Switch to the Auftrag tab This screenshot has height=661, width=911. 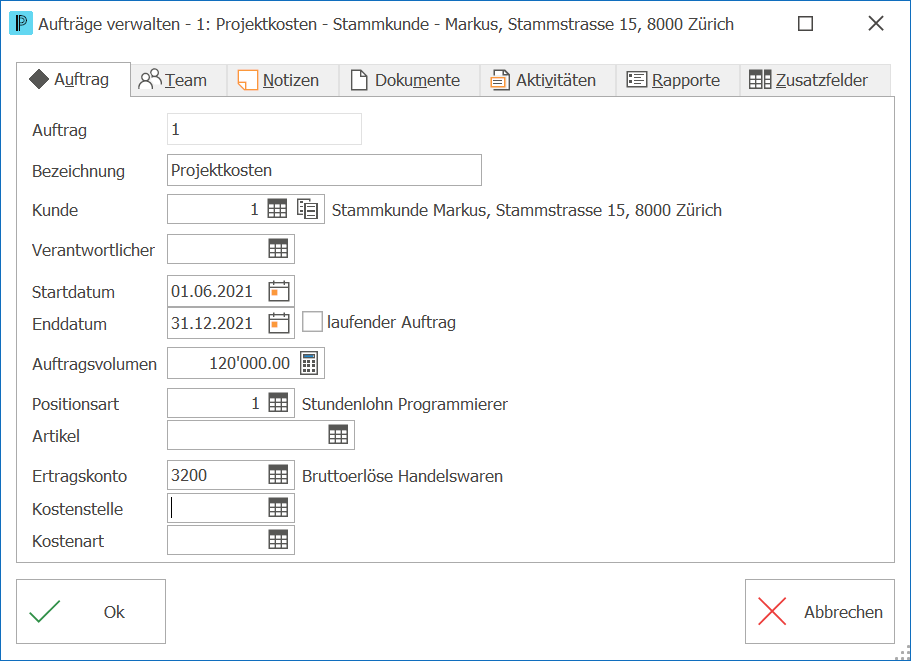[x=73, y=80]
